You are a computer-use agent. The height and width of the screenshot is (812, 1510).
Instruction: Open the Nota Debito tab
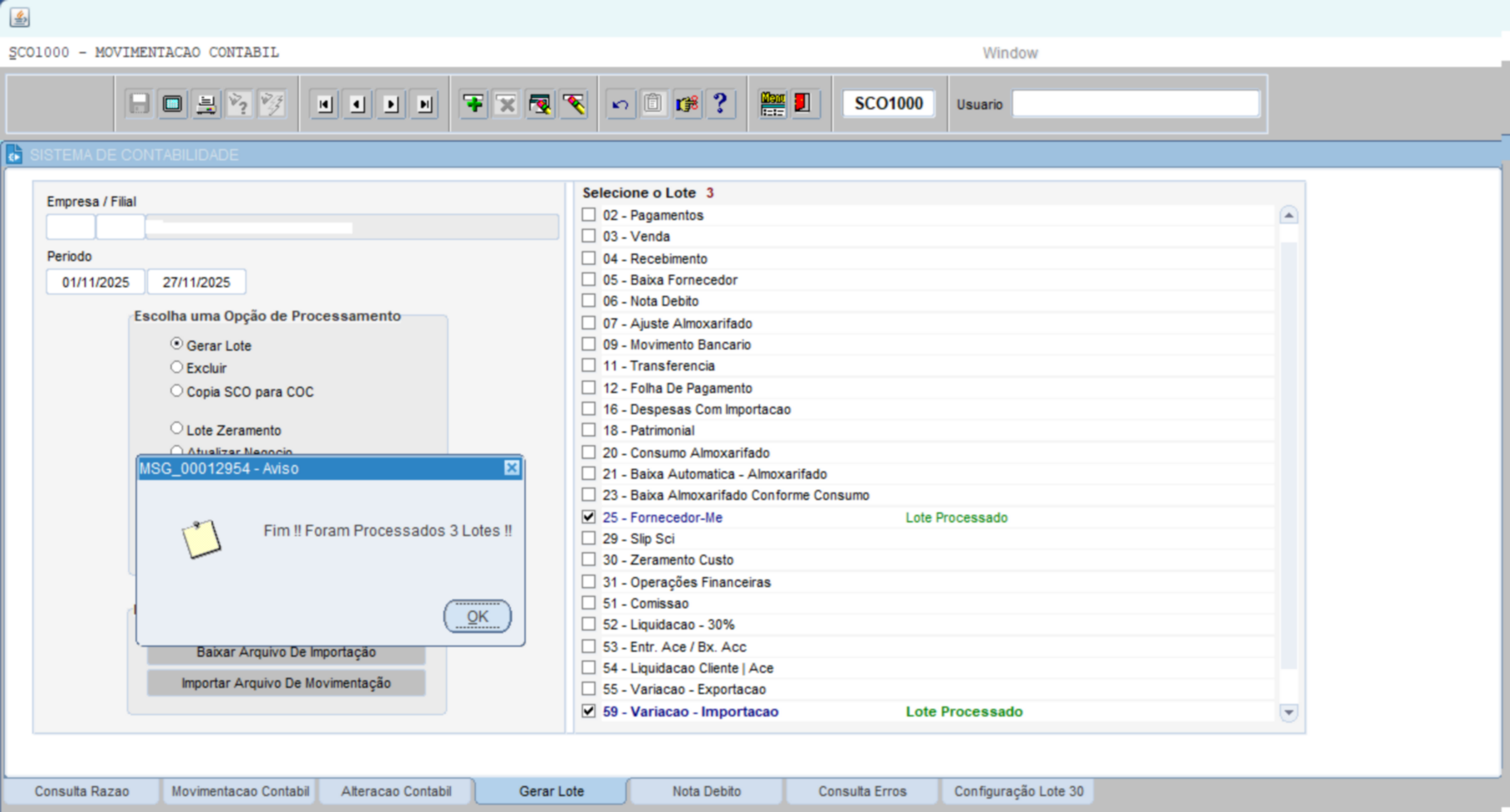tap(706, 791)
